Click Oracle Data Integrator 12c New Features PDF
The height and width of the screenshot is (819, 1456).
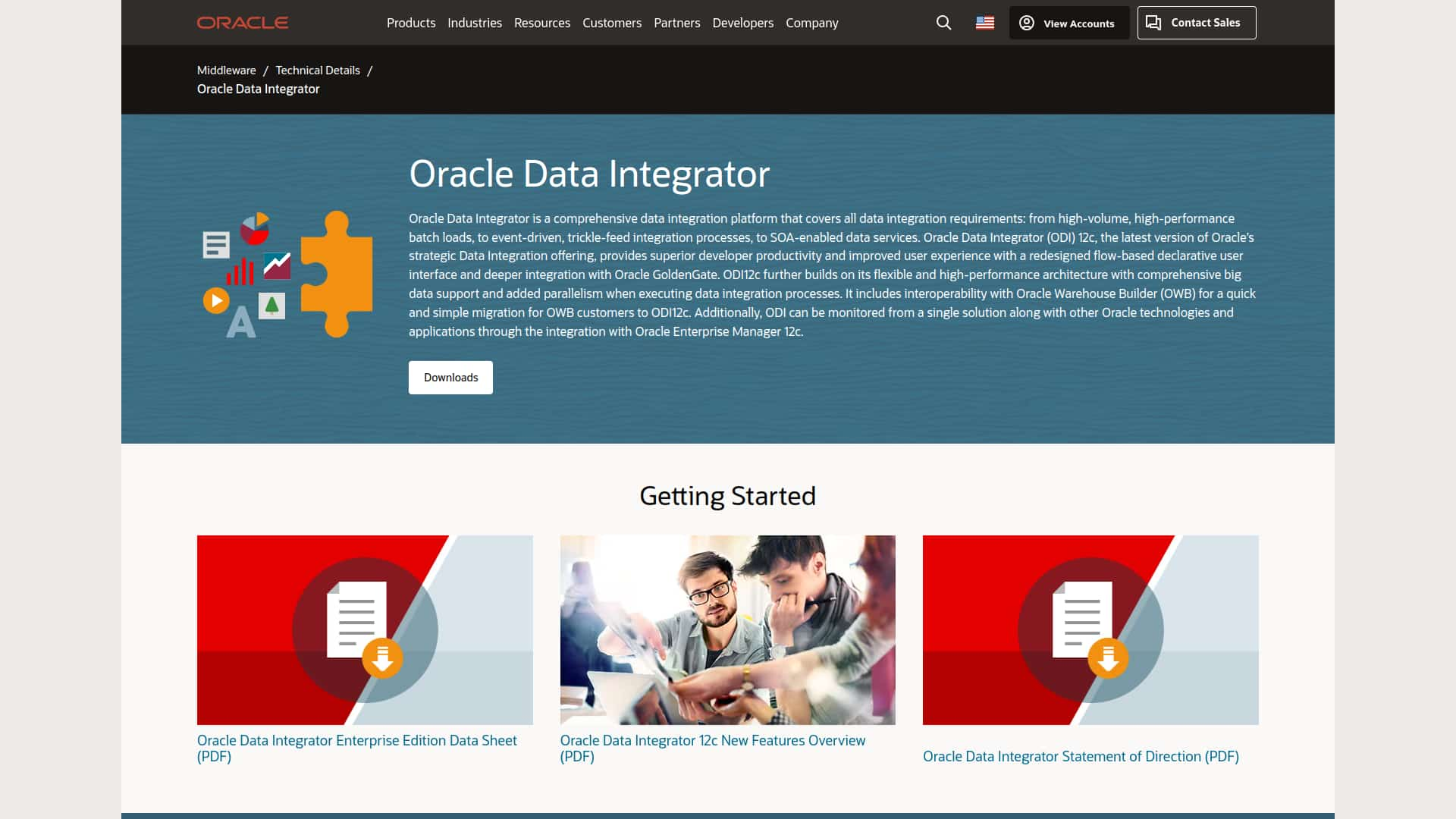tap(712, 748)
